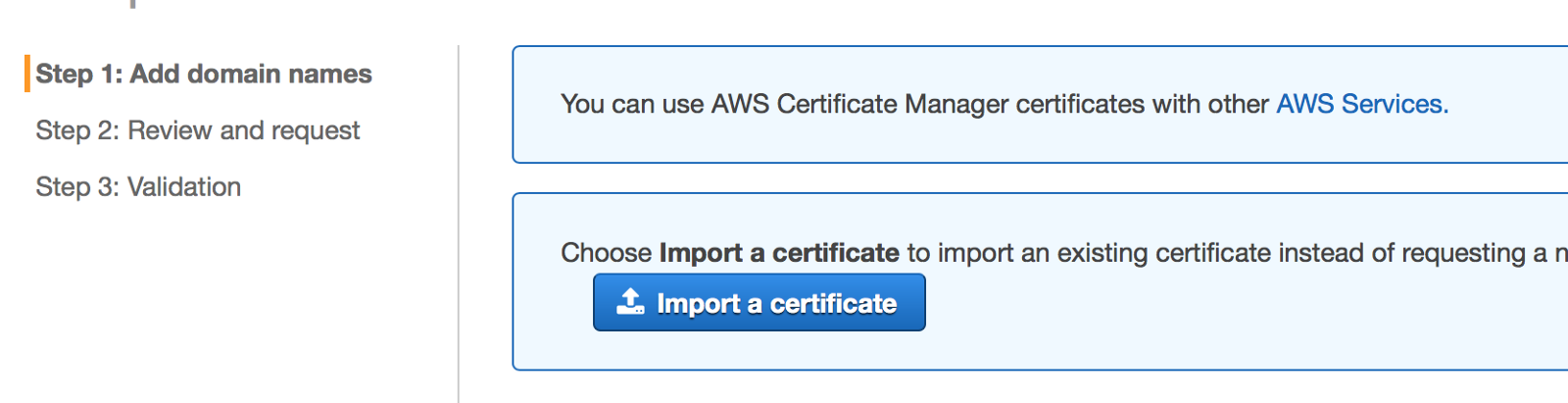
Task: Click orange active-step marker beside Step 1
Action: pyautogui.click(x=27, y=74)
